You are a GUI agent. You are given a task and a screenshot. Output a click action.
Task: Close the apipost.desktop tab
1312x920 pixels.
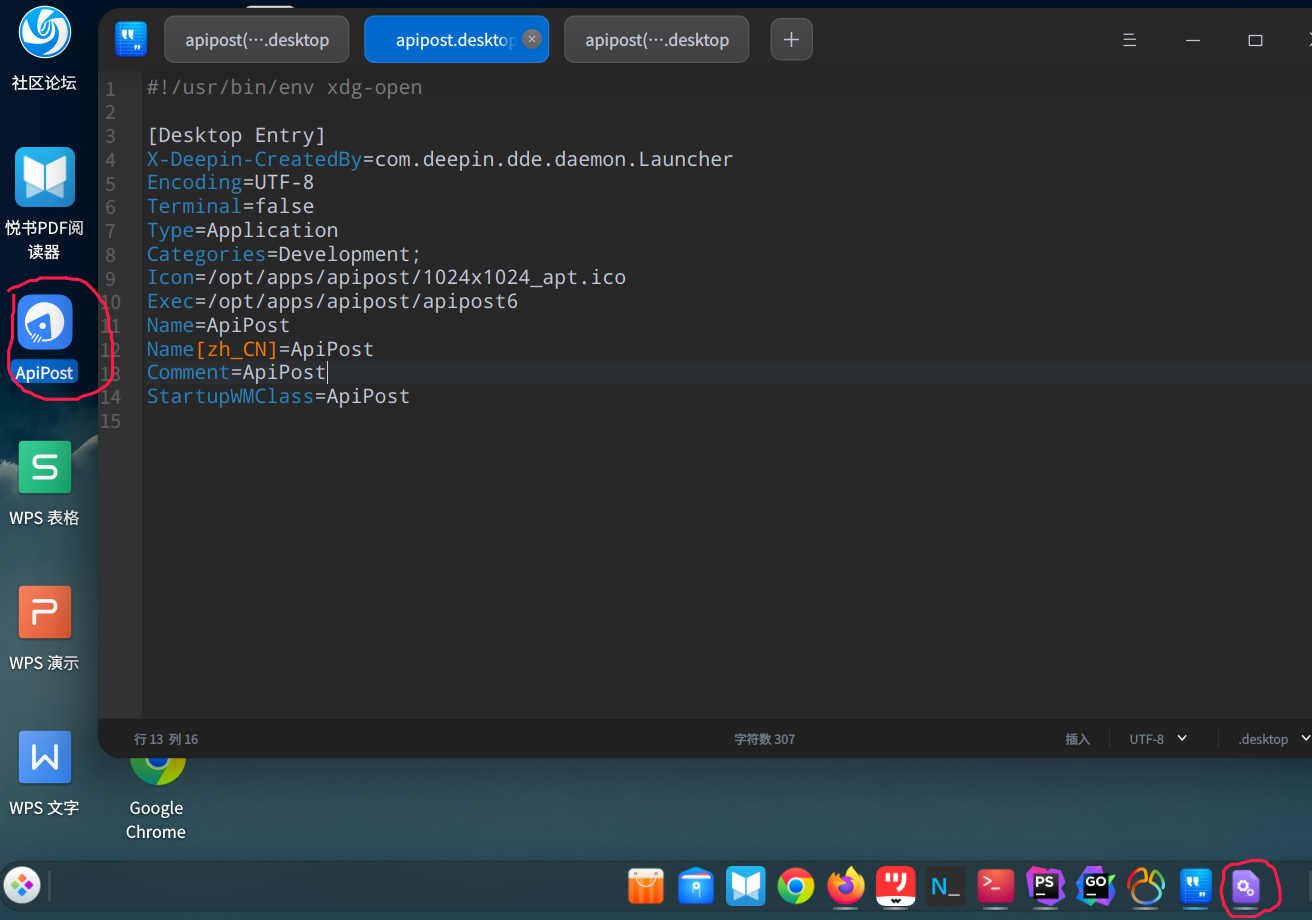(532, 39)
